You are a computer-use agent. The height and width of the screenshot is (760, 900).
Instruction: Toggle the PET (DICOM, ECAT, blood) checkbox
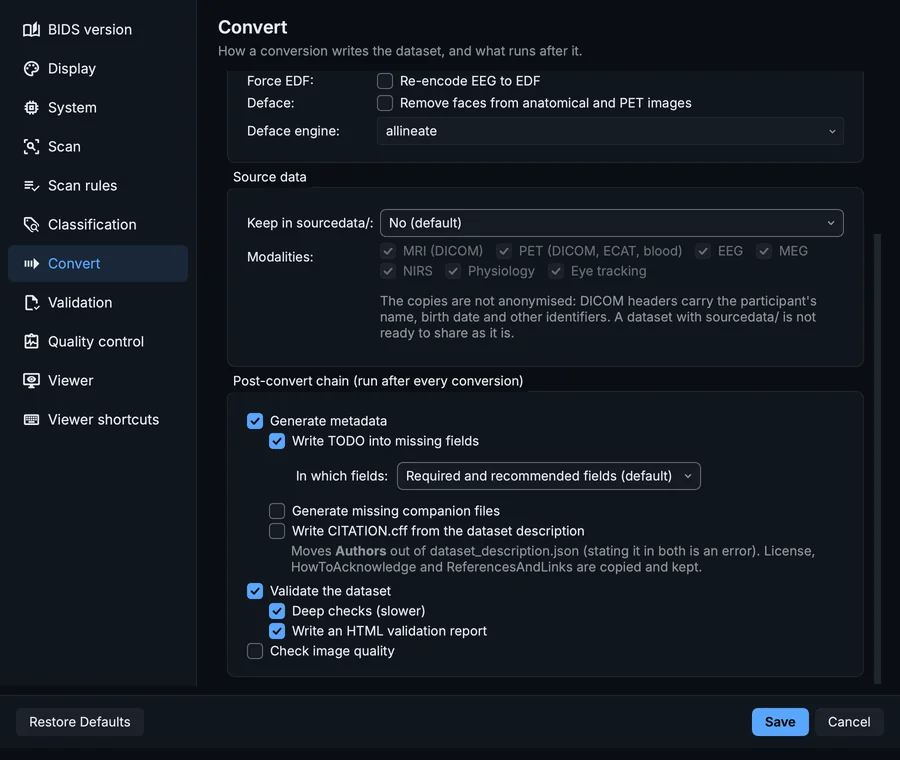[x=504, y=251]
